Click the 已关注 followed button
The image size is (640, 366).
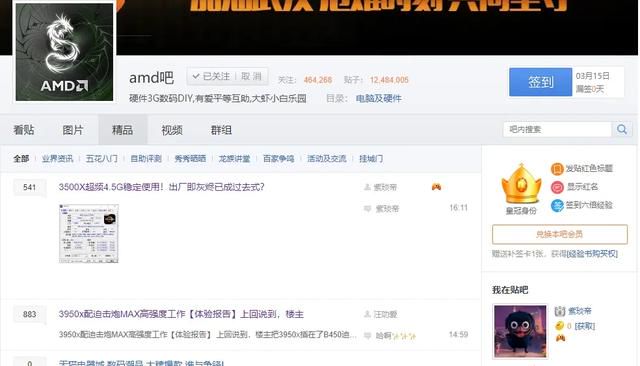211,76
